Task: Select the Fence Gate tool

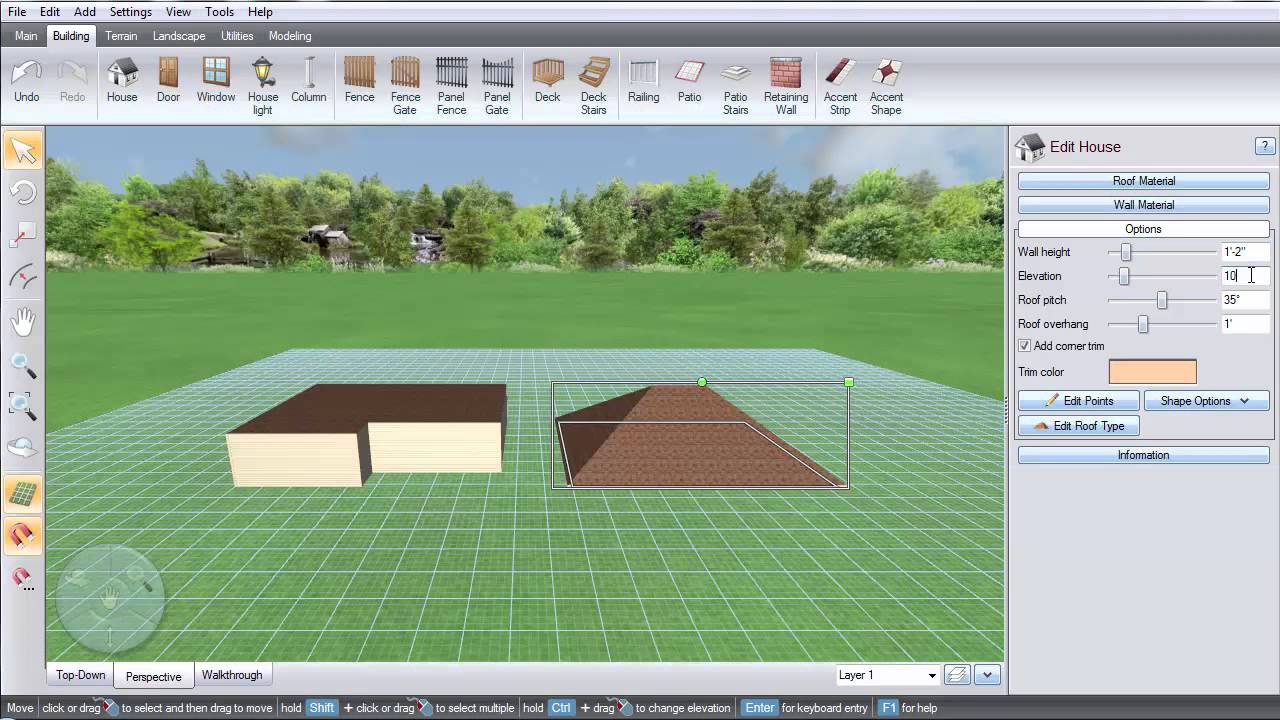Action: point(405,86)
